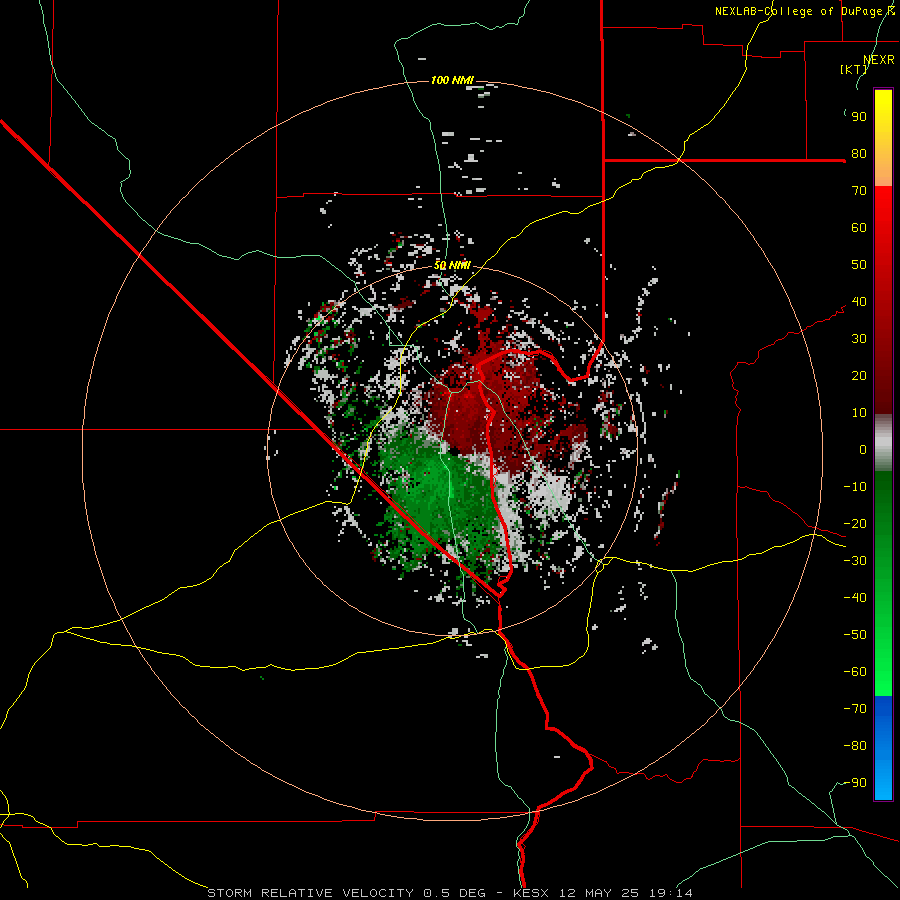Click the '80' value on velocity scale
The width and height of the screenshot is (900, 900).
click(859, 154)
